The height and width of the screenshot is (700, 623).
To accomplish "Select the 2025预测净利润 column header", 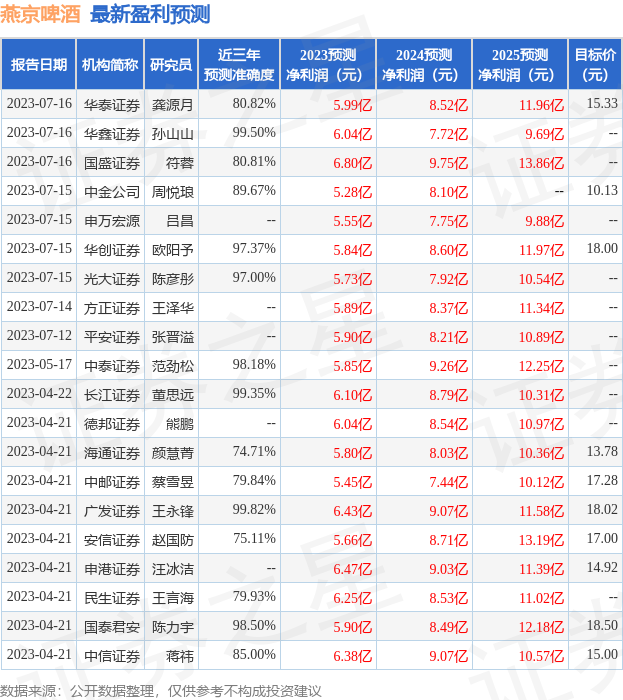I will pyautogui.click(x=520, y=64).
